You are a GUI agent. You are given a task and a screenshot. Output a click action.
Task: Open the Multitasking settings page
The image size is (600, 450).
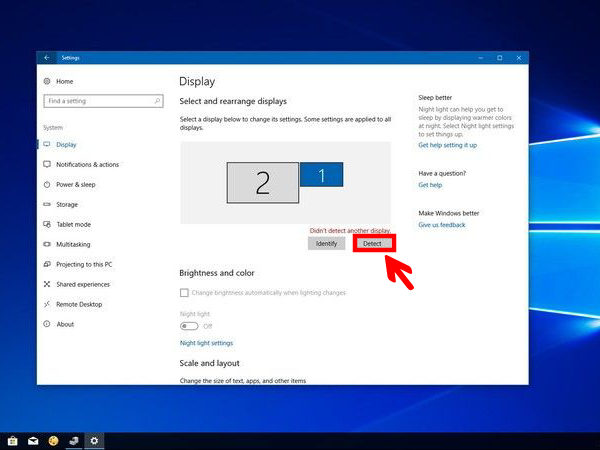pyautogui.click(x=72, y=244)
